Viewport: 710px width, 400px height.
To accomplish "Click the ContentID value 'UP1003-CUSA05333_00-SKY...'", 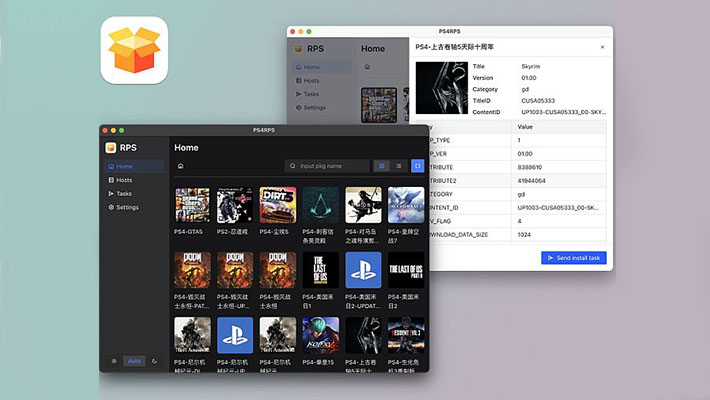I will click(563, 112).
